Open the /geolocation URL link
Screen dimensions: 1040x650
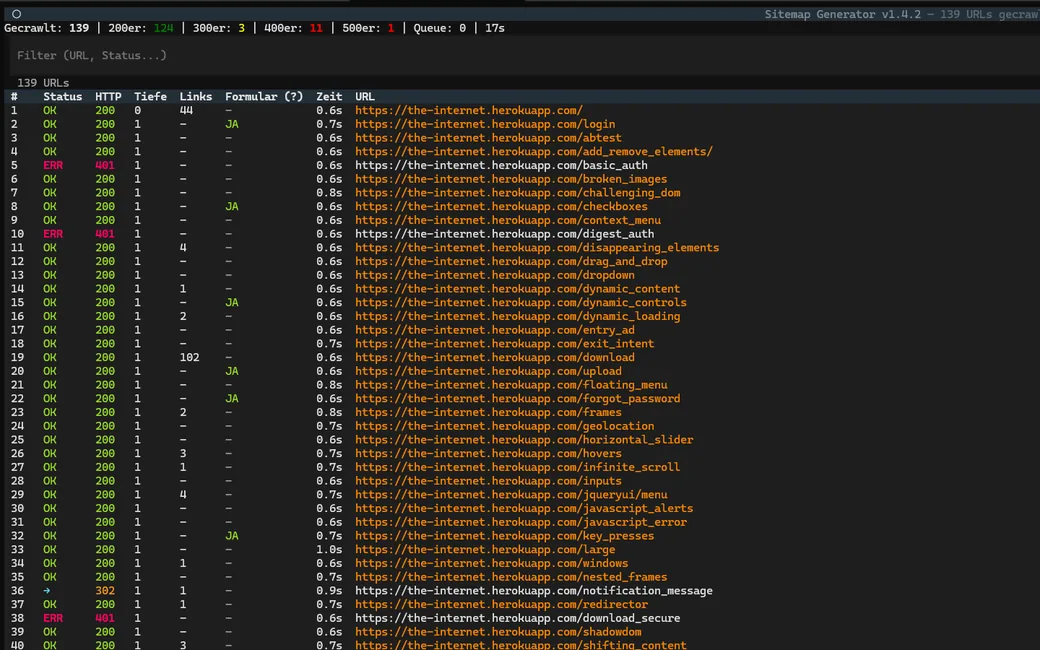[x=505, y=426]
